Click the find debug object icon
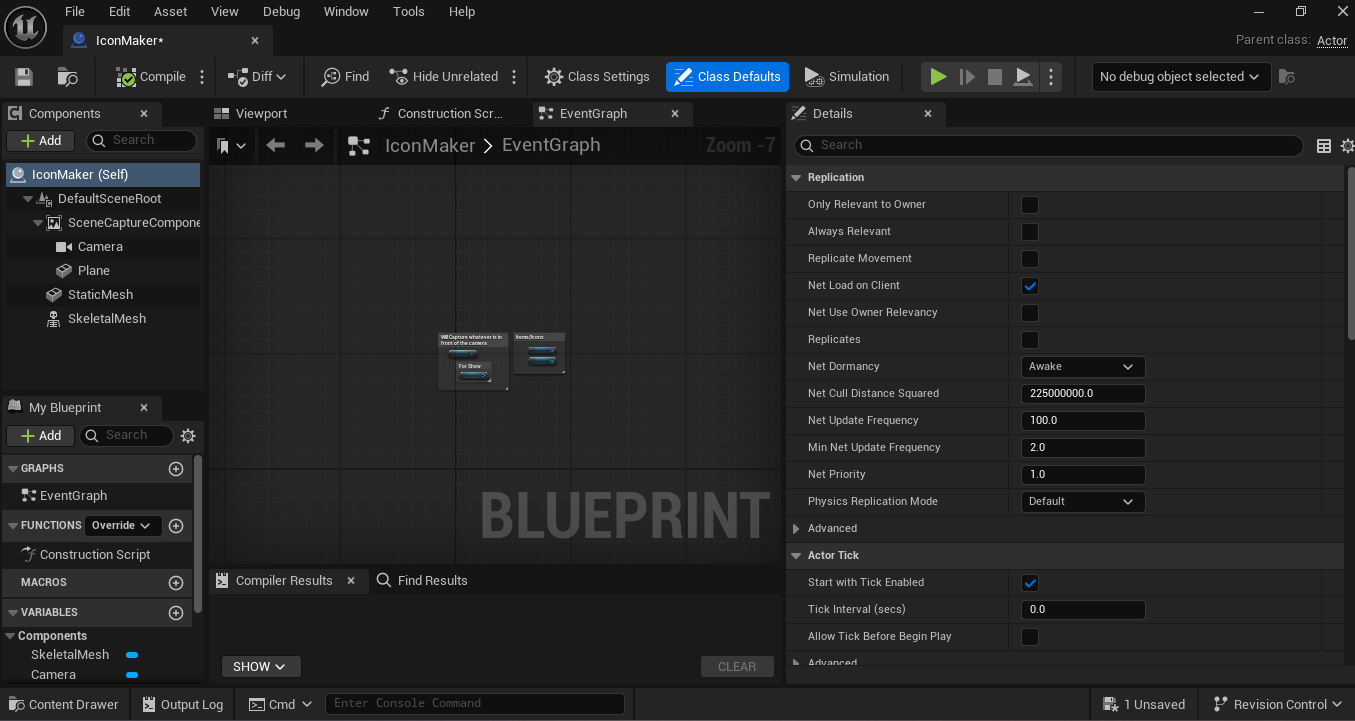 pos(1287,77)
